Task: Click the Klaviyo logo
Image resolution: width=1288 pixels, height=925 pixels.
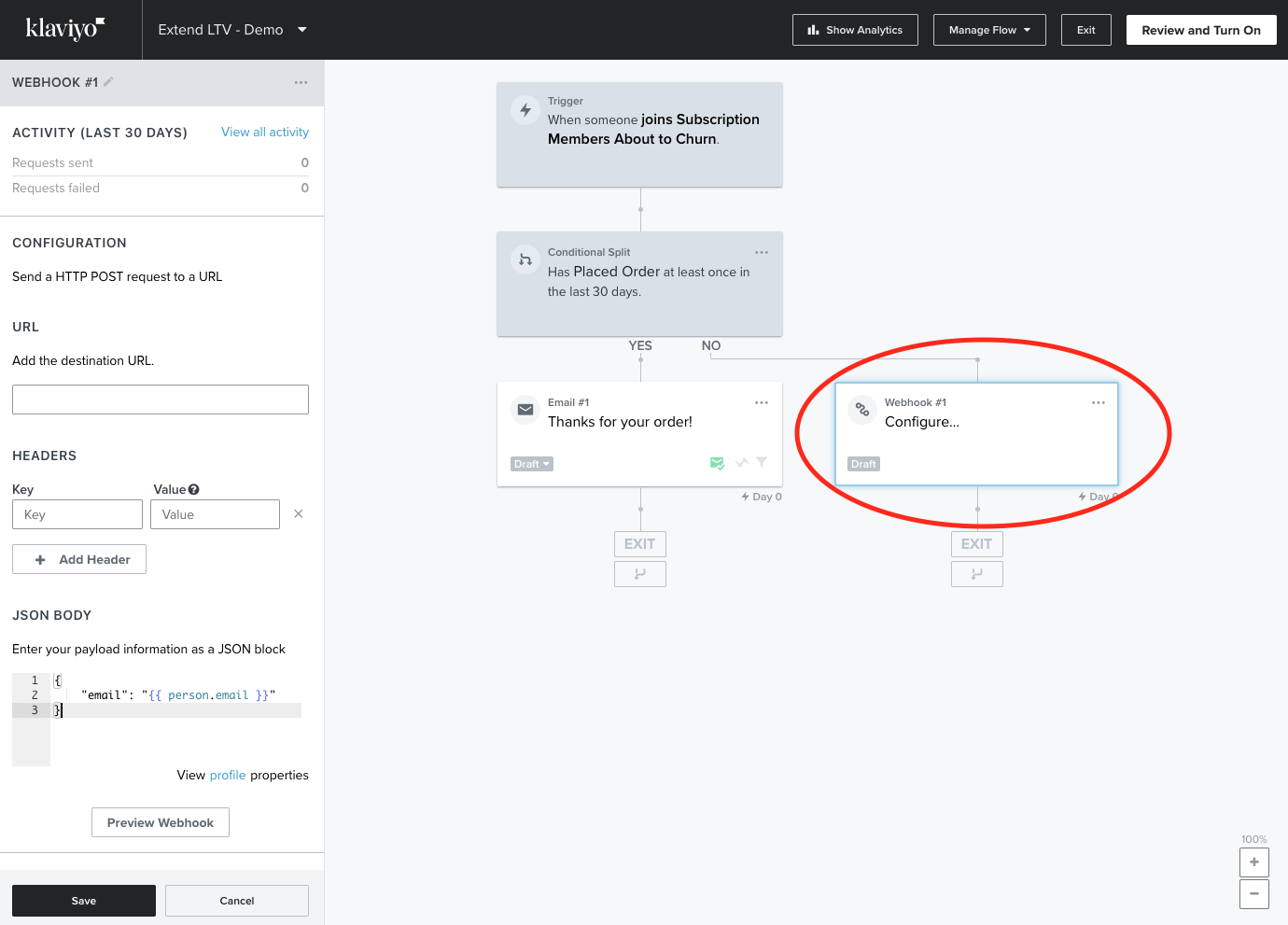Action: click(65, 29)
